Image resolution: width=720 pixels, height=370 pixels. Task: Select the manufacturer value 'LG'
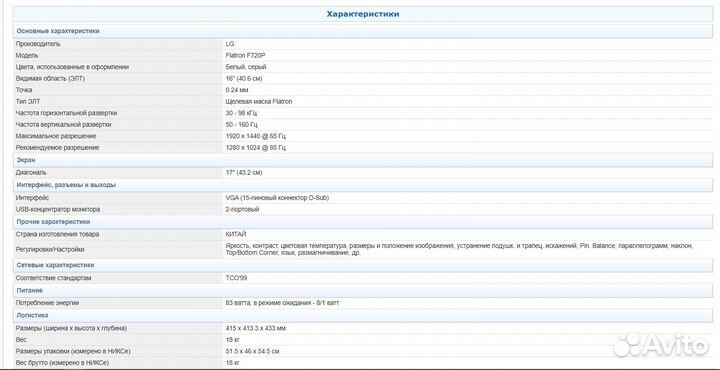tap(230, 44)
